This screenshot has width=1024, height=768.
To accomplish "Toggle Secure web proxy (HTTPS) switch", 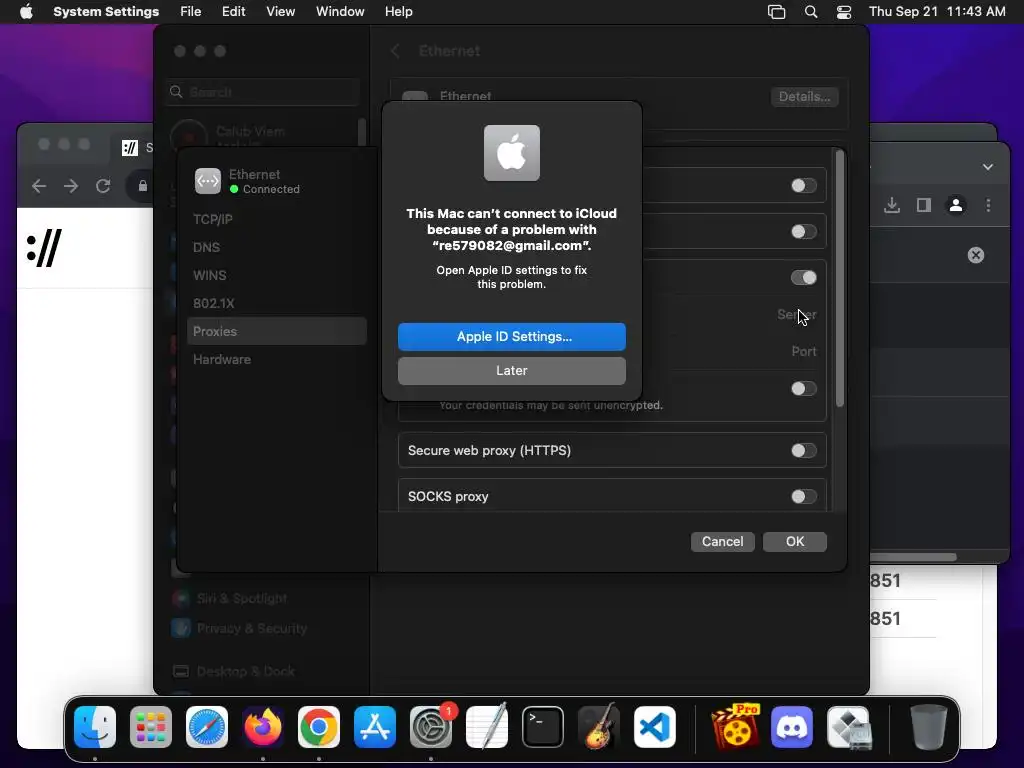I will [x=803, y=451].
